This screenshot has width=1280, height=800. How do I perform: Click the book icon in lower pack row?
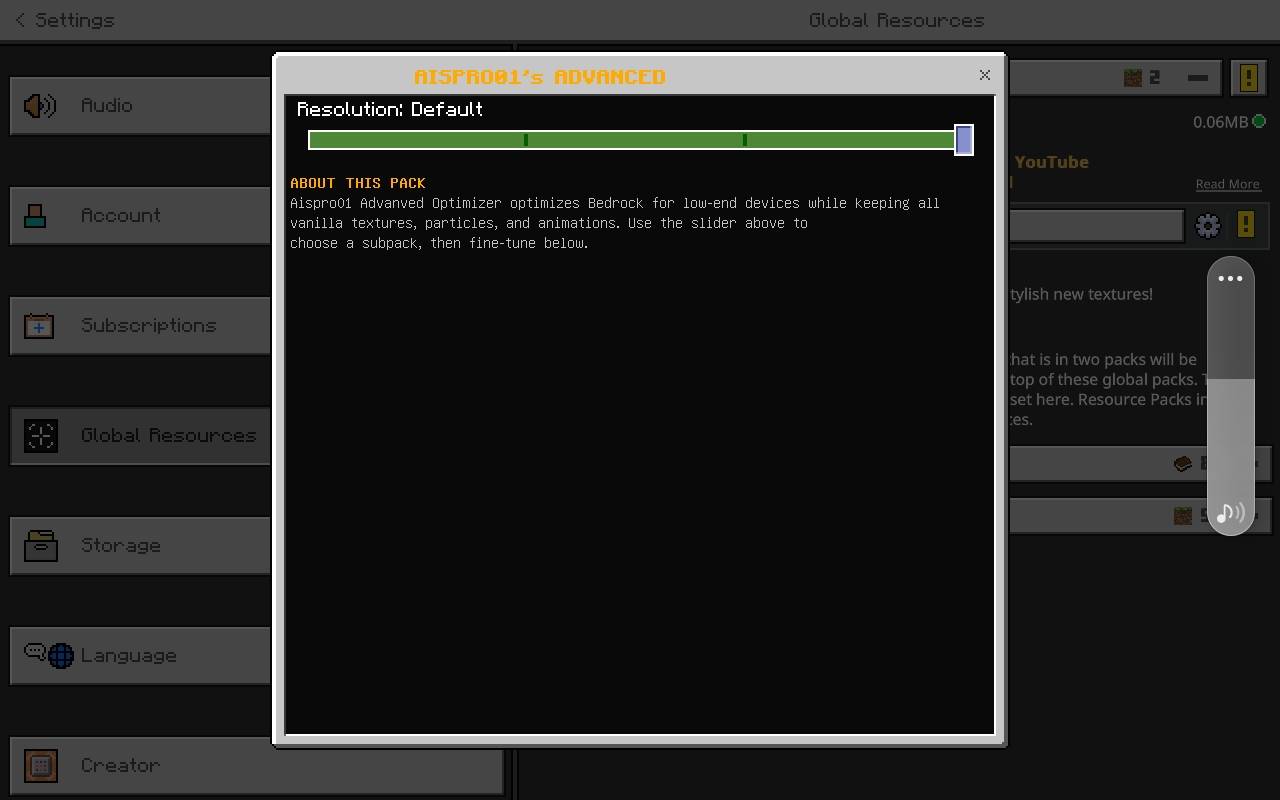point(1183,463)
